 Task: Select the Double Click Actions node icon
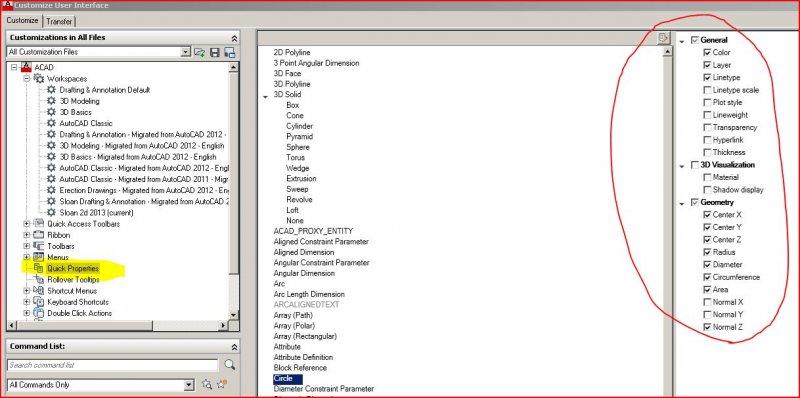pos(39,313)
